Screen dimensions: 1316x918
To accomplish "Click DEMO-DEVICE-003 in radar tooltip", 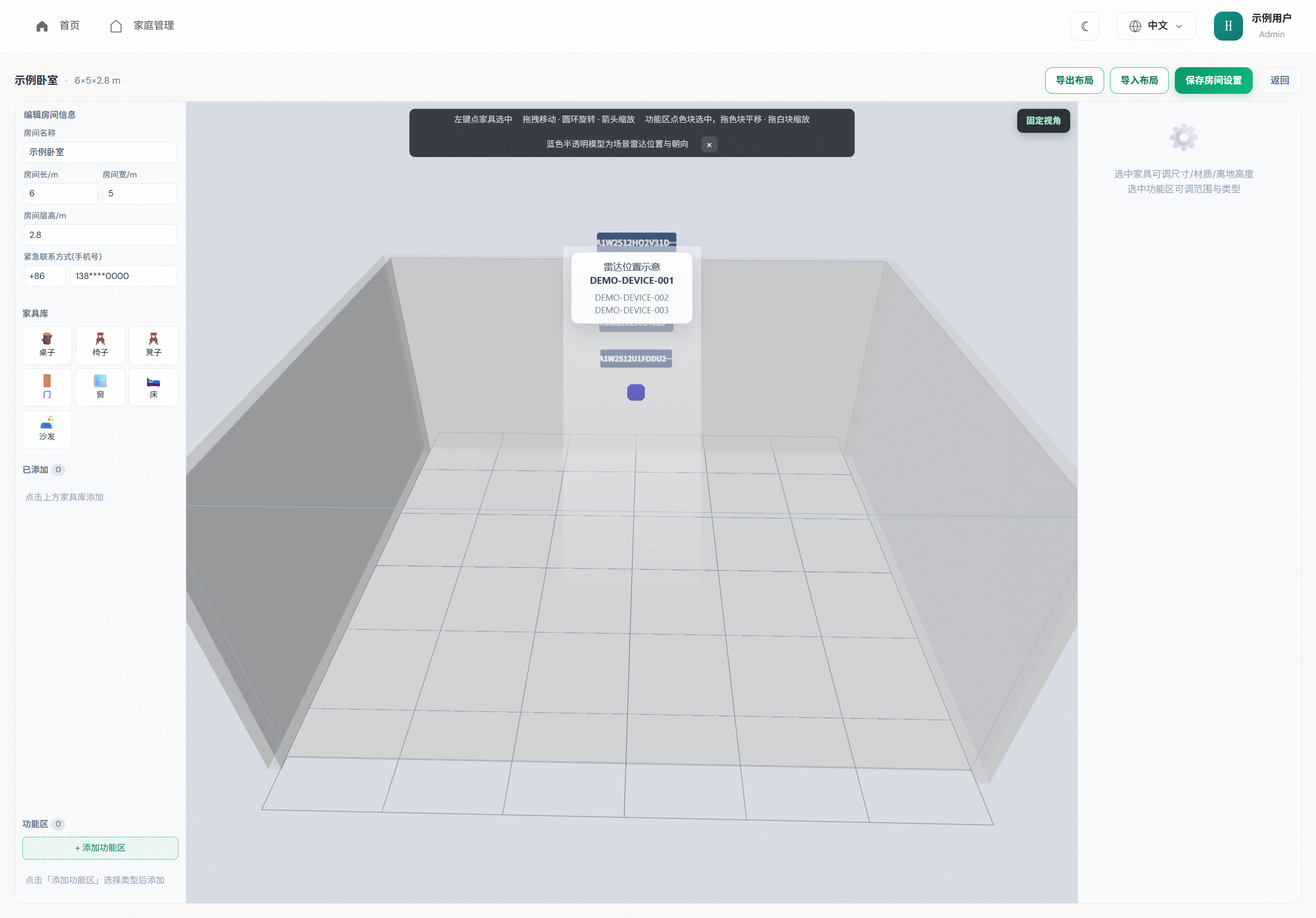I will (x=632, y=310).
